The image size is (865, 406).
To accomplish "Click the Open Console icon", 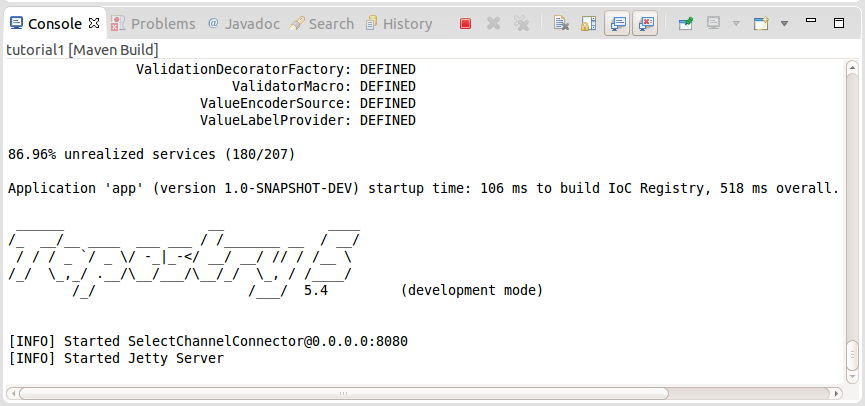I will 762,23.
